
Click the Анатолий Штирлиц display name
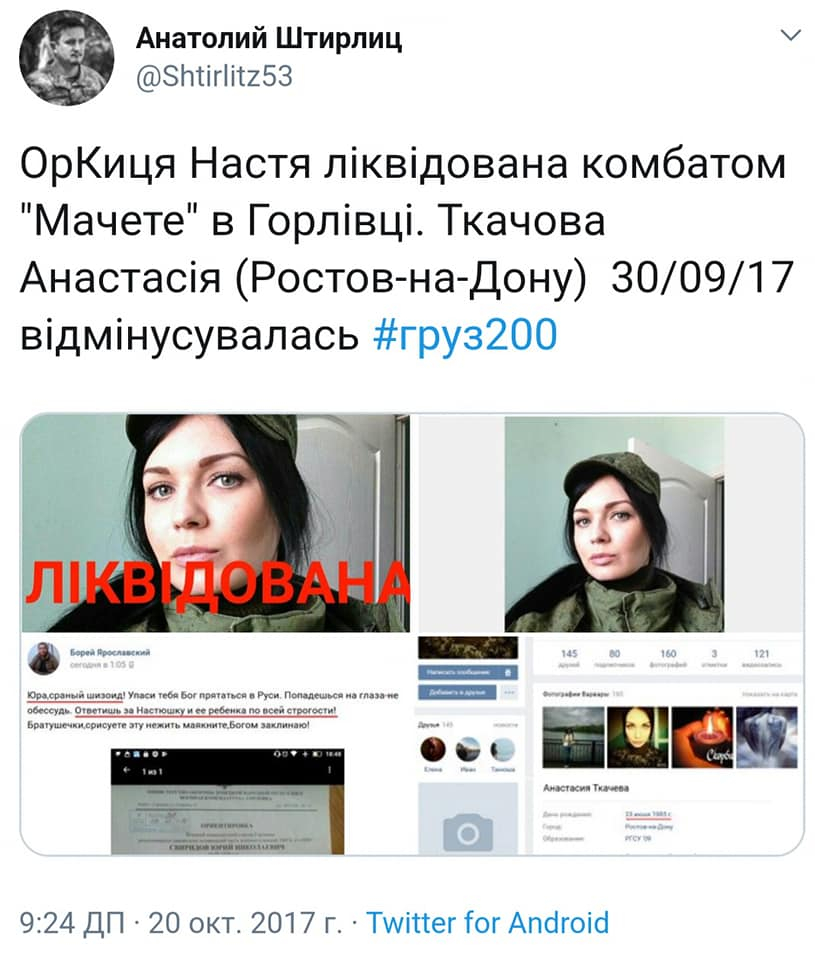[269, 39]
